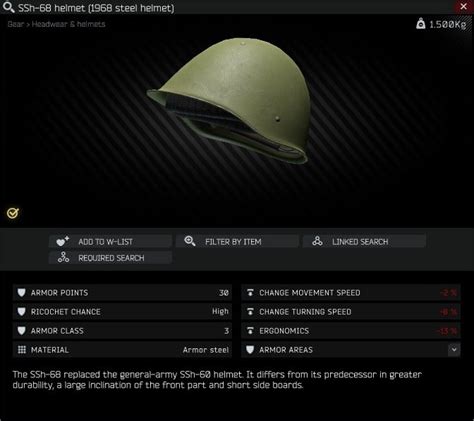Click the shield icon next to ARMOR POINTS

click(x=22, y=293)
